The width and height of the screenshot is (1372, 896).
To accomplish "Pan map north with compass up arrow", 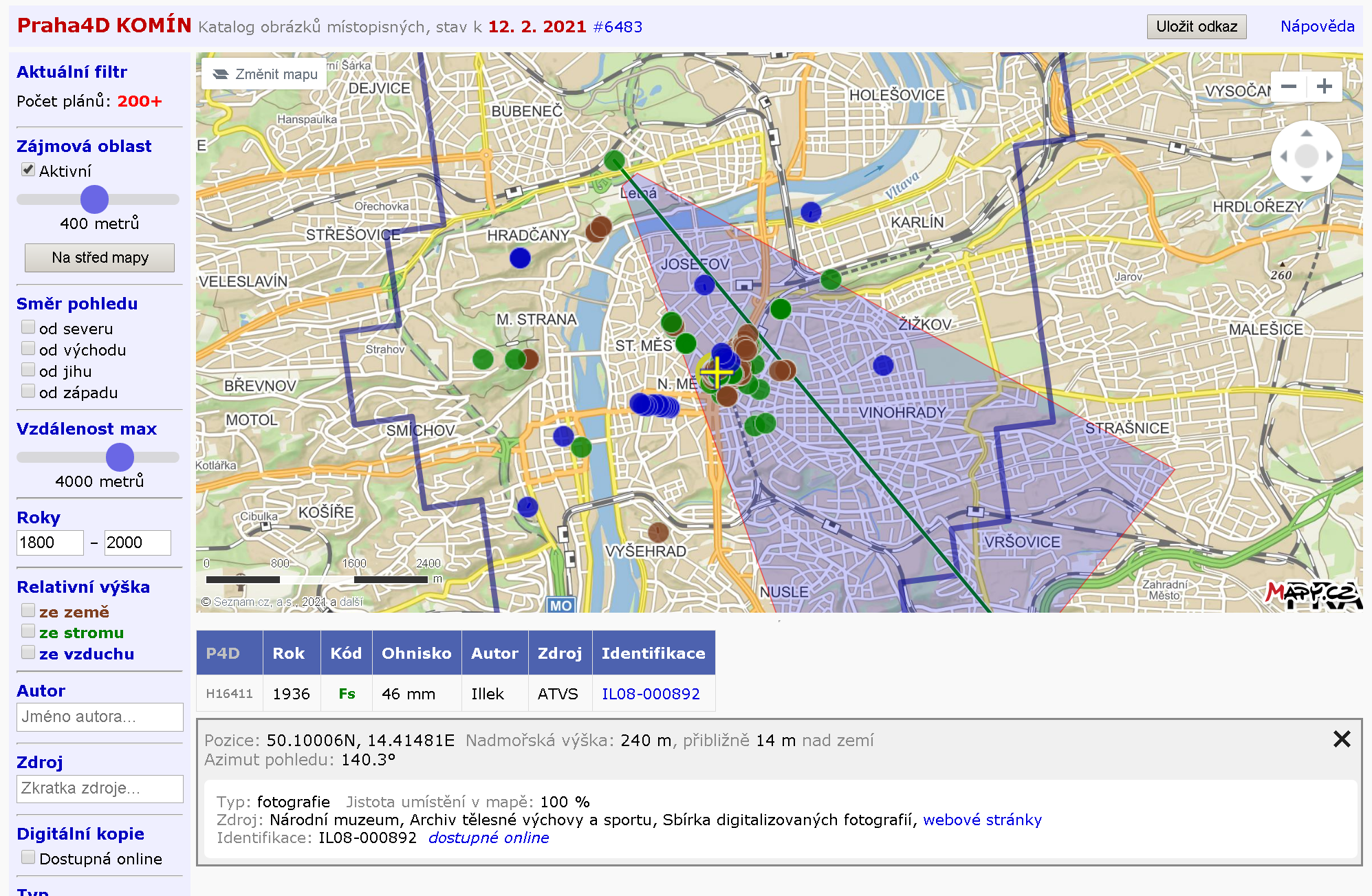I will (1307, 133).
